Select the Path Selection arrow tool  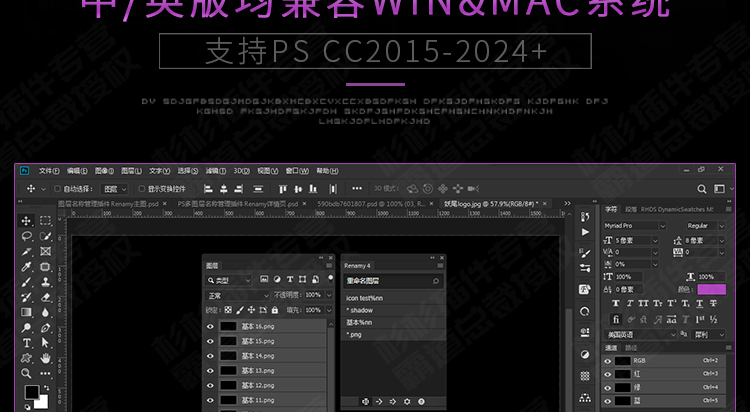click(x=45, y=343)
